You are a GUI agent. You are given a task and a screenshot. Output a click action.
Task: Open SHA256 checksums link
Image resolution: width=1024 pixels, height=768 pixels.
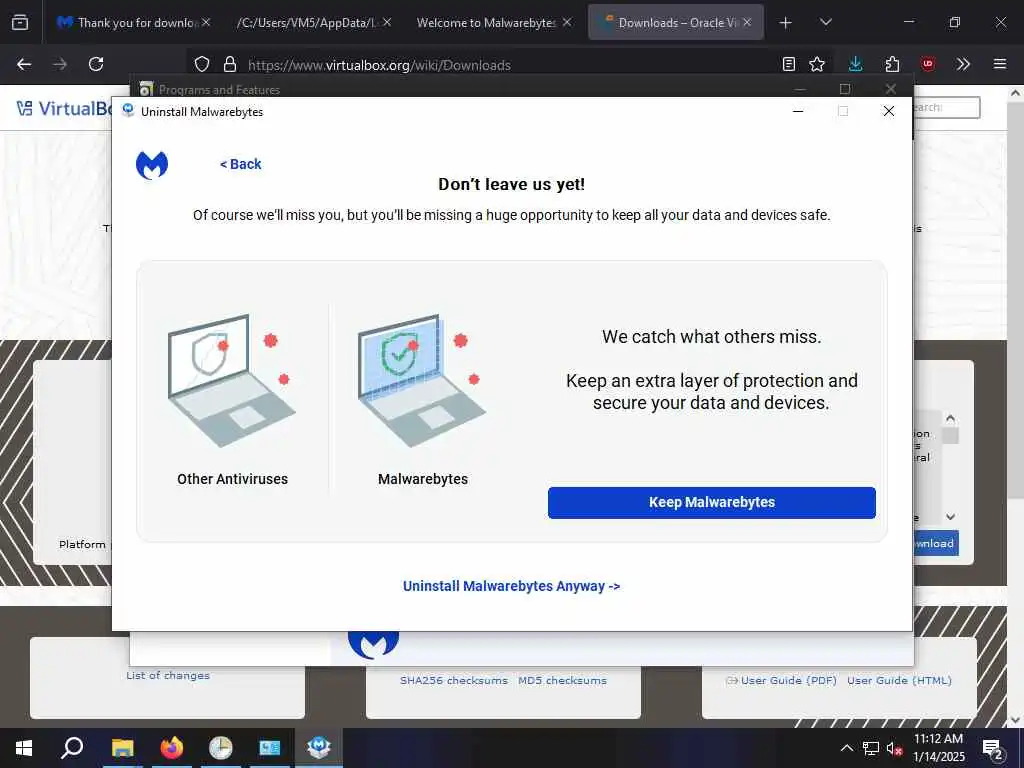click(454, 680)
